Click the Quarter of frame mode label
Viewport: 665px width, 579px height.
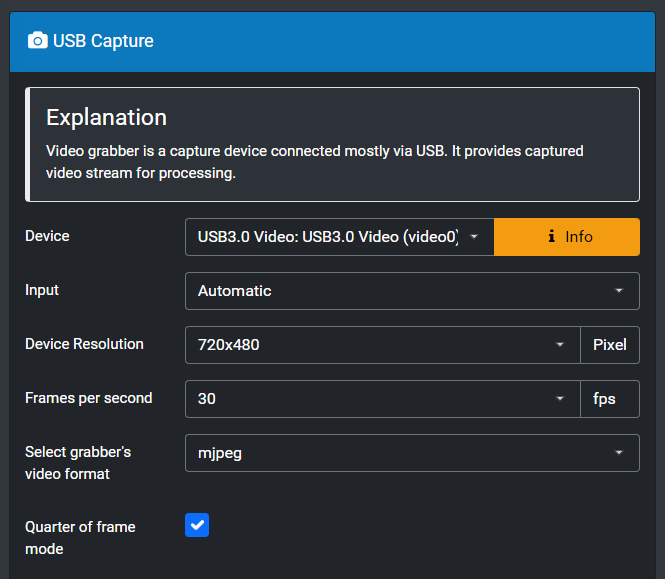pyautogui.click(x=80, y=537)
